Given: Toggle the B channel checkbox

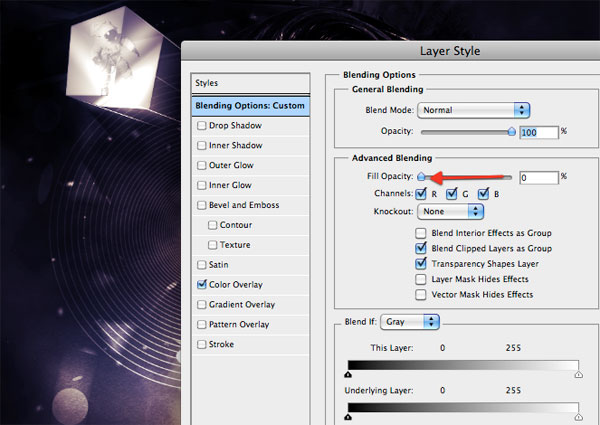Looking at the screenshot, I should [x=483, y=194].
